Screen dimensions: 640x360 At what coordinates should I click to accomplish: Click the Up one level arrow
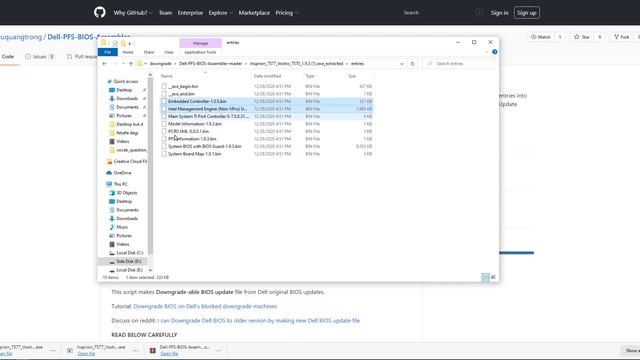click(x=131, y=64)
